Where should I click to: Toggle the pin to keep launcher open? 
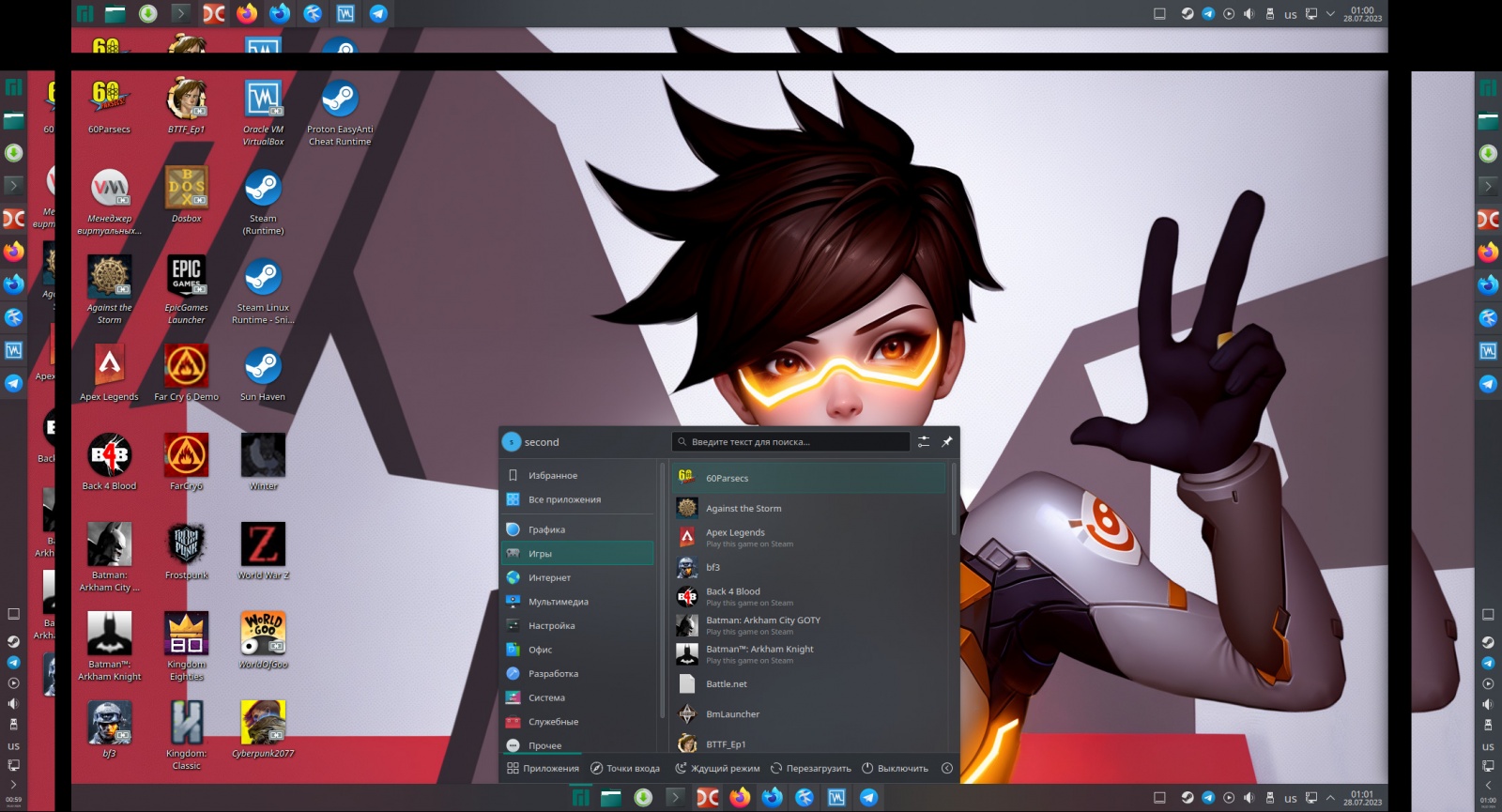click(x=947, y=441)
